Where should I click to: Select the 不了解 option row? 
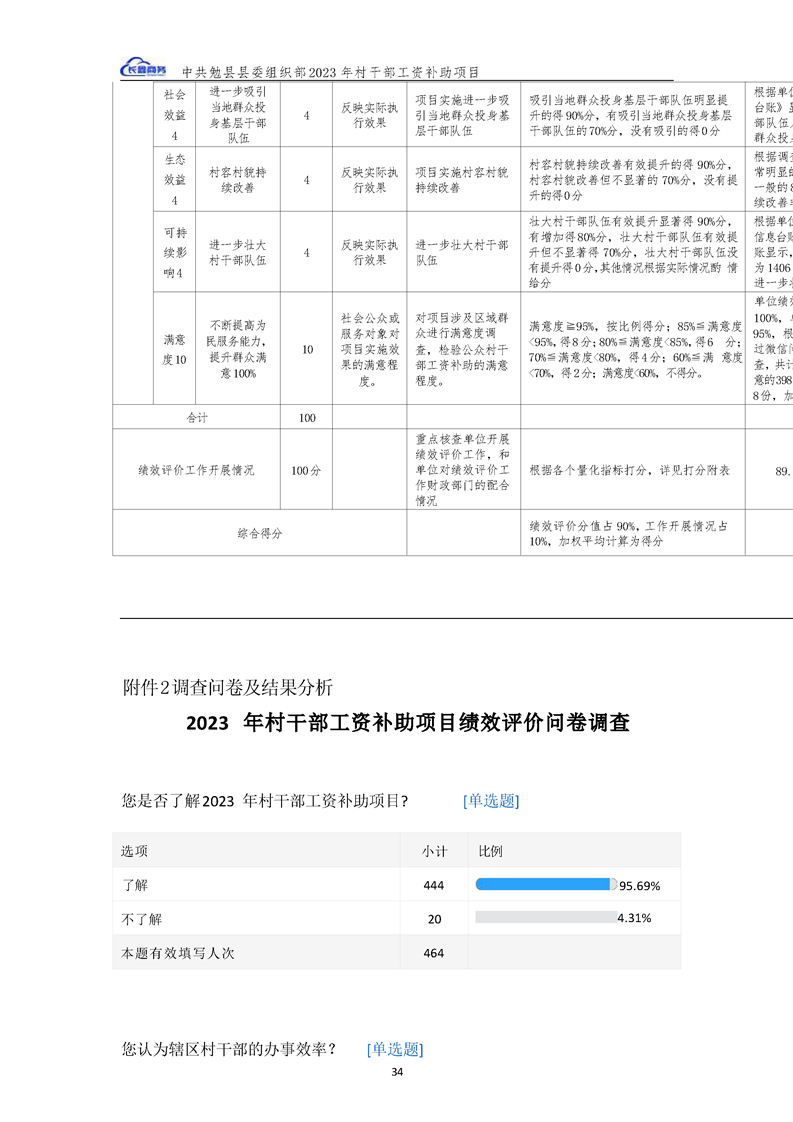click(x=141, y=919)
